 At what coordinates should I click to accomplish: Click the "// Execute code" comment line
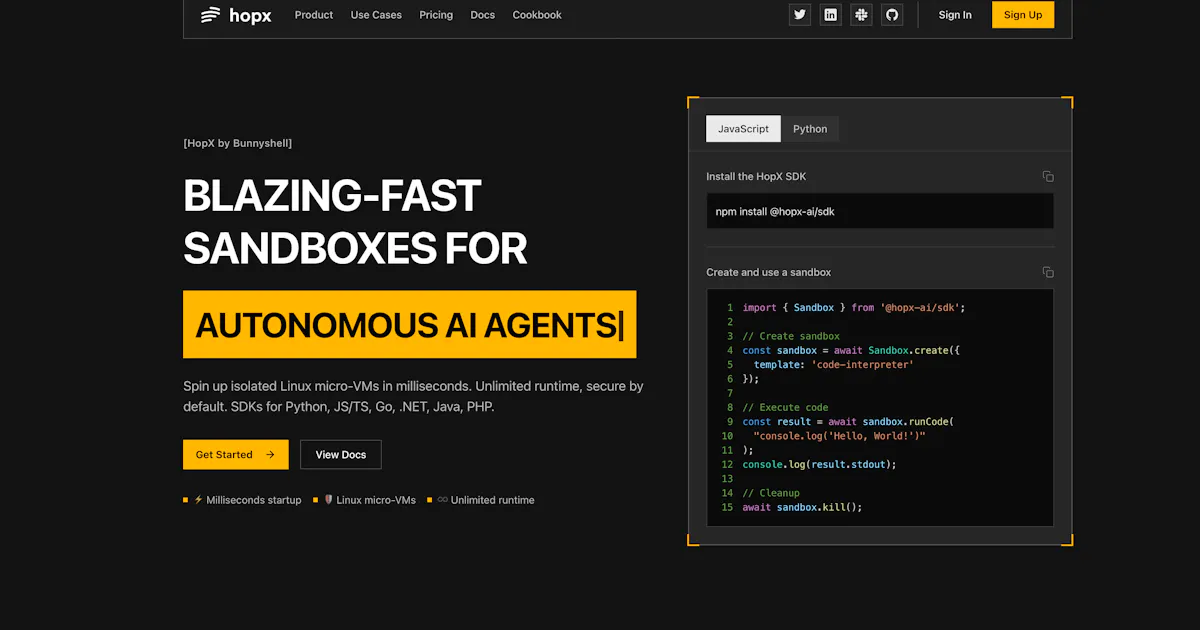pyautogui.click(x=785, y=407)
